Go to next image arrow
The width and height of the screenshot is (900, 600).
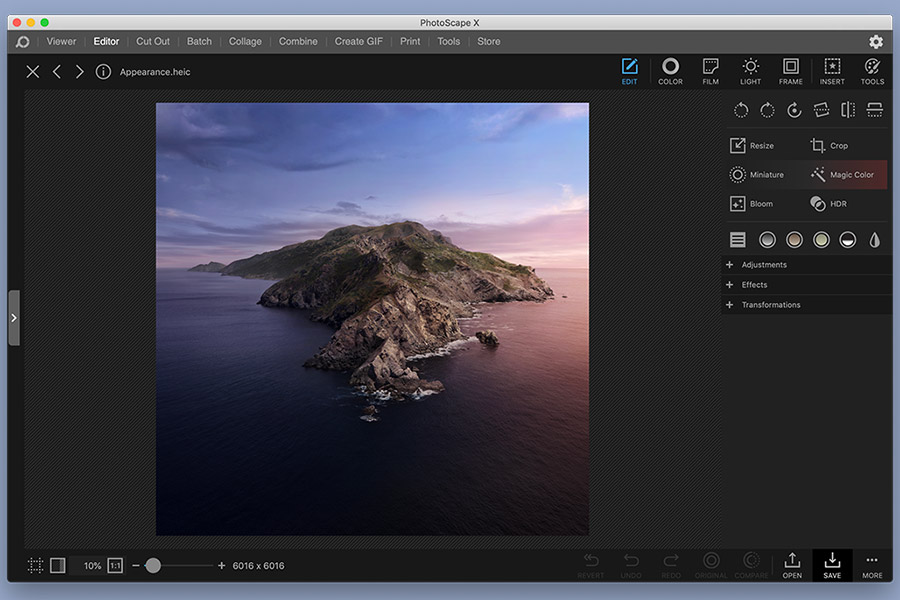click(79, 72)
